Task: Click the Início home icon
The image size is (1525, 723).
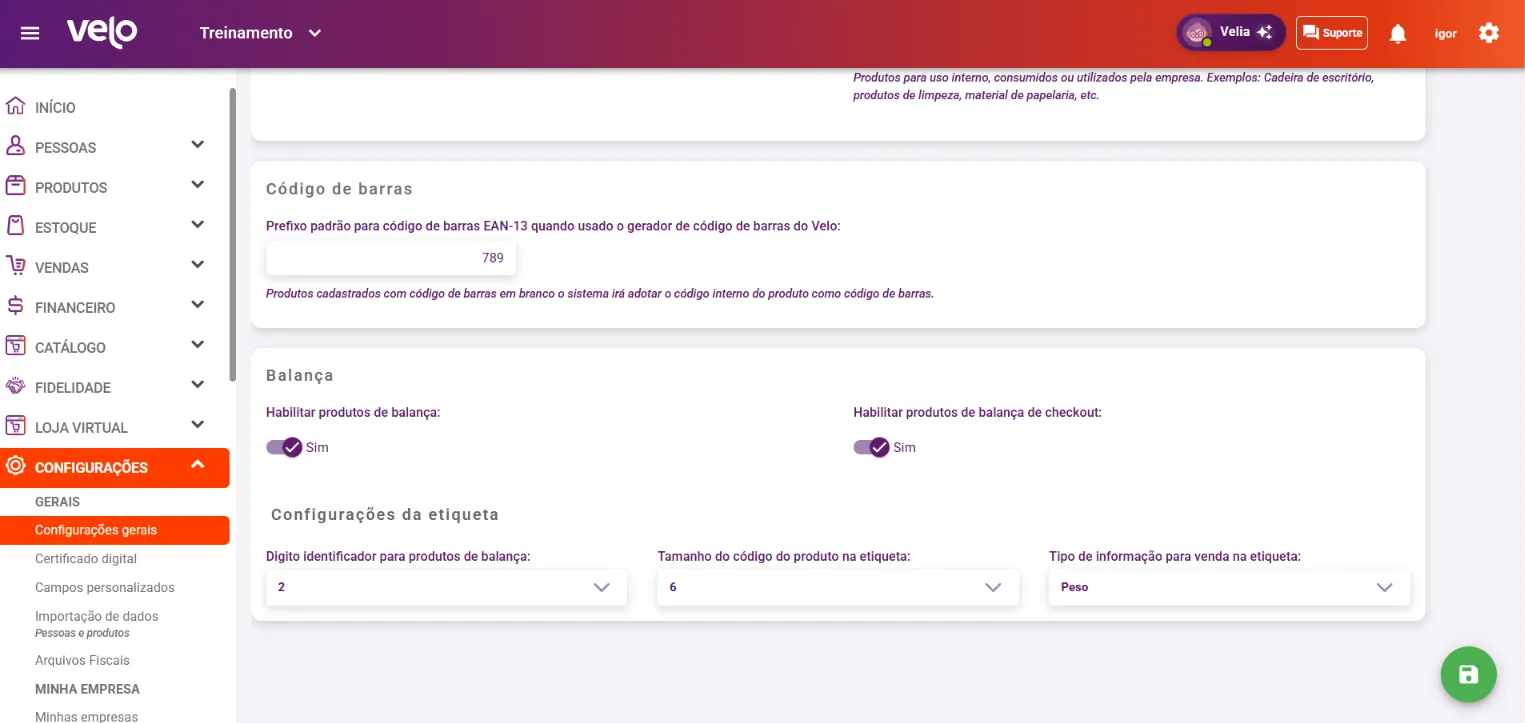Action: point(15,106)
